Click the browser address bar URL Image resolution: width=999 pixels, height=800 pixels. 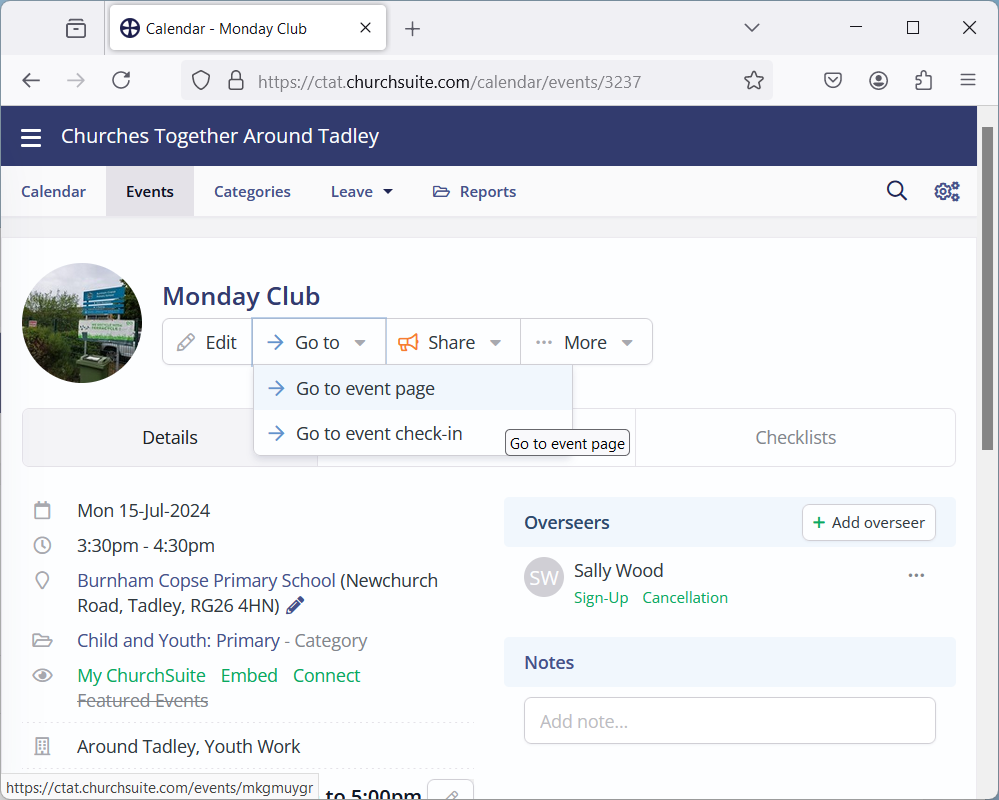coord(449,82)
